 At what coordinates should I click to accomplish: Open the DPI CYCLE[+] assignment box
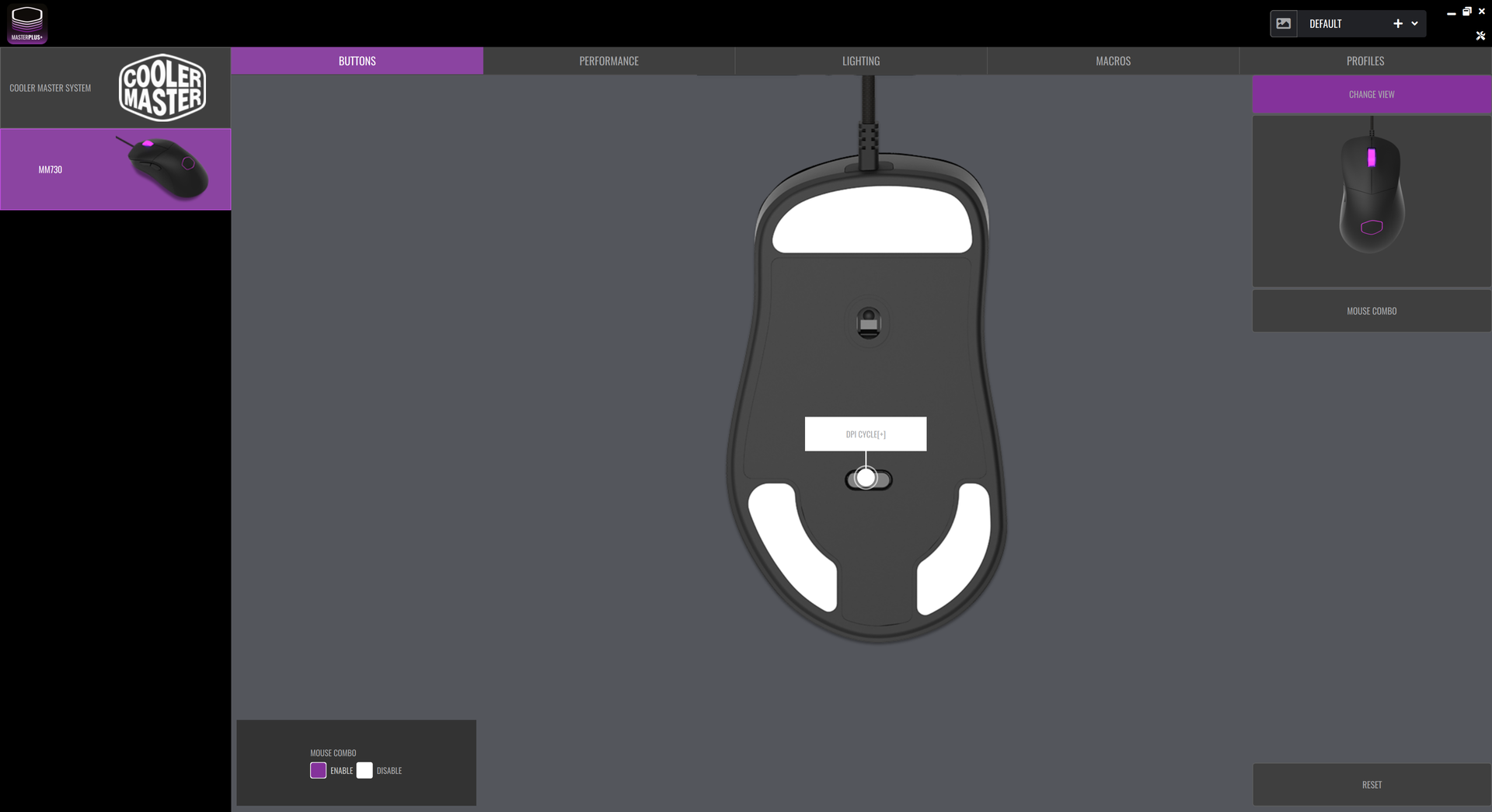(x=865, y=434)
